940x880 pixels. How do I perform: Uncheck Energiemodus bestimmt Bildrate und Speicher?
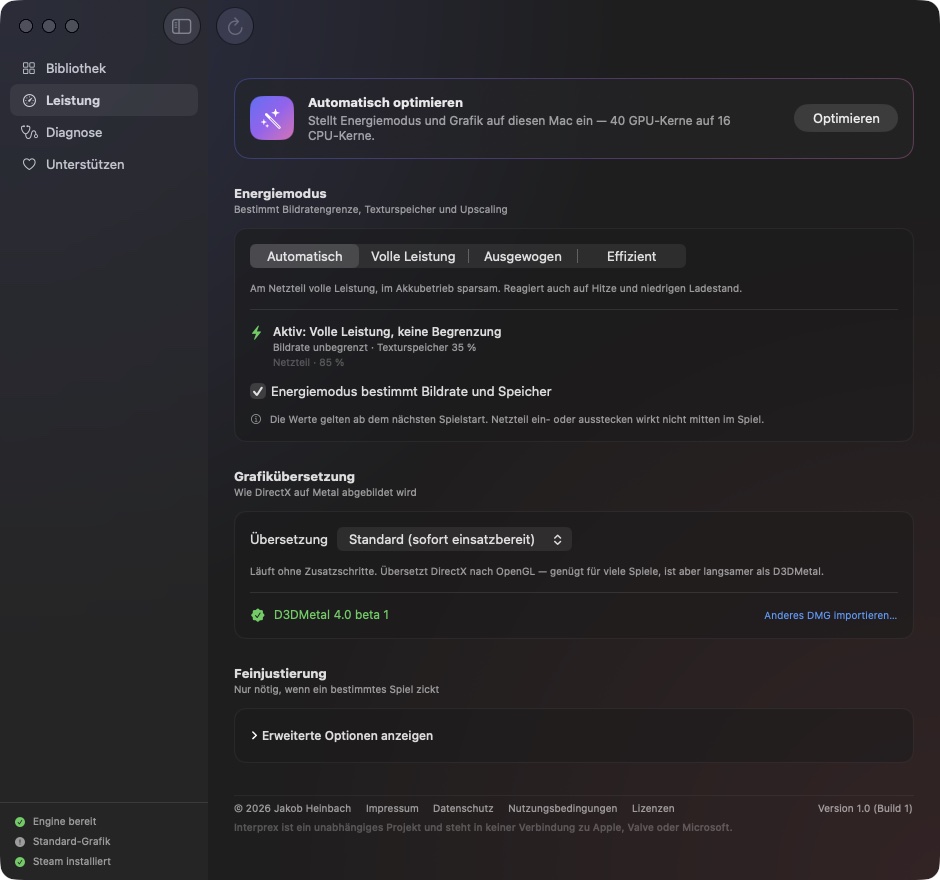(258, 391)
